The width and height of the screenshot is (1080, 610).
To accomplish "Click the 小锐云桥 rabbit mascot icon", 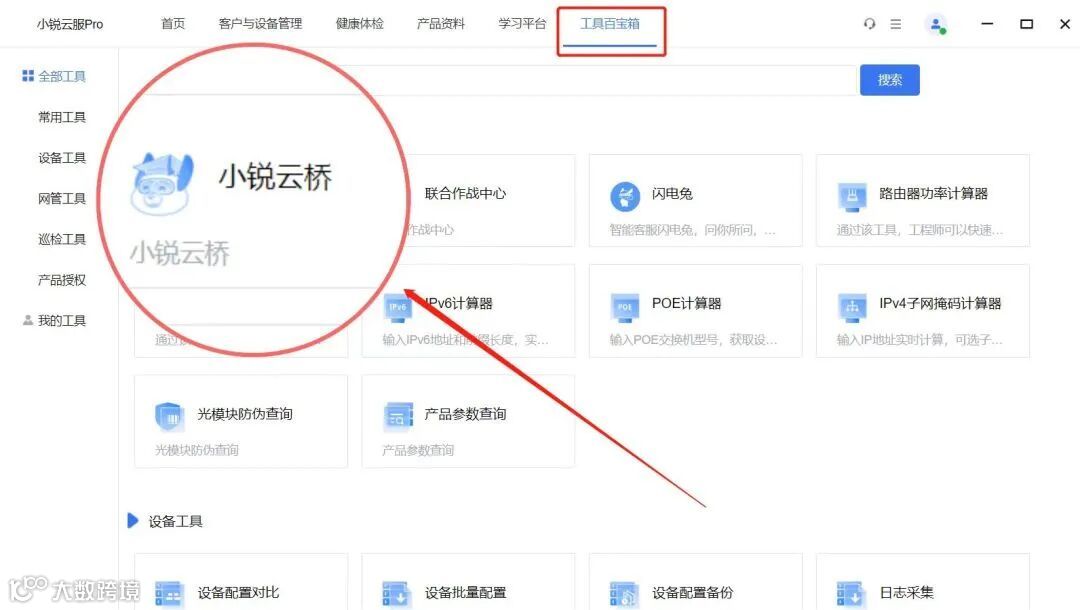I will tap(162, 183).
